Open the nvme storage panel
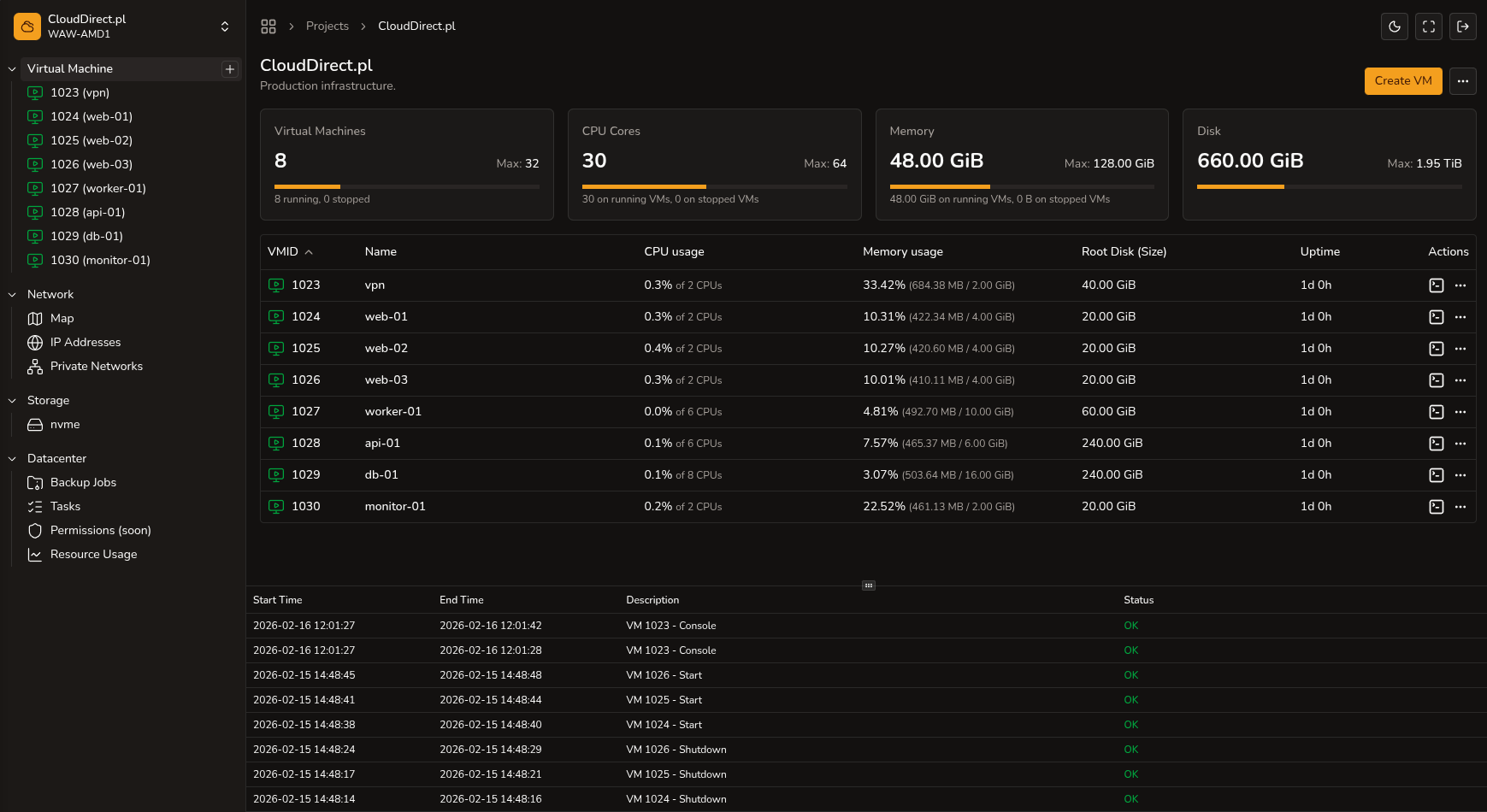1487x812 pixels. click(63, 424)
